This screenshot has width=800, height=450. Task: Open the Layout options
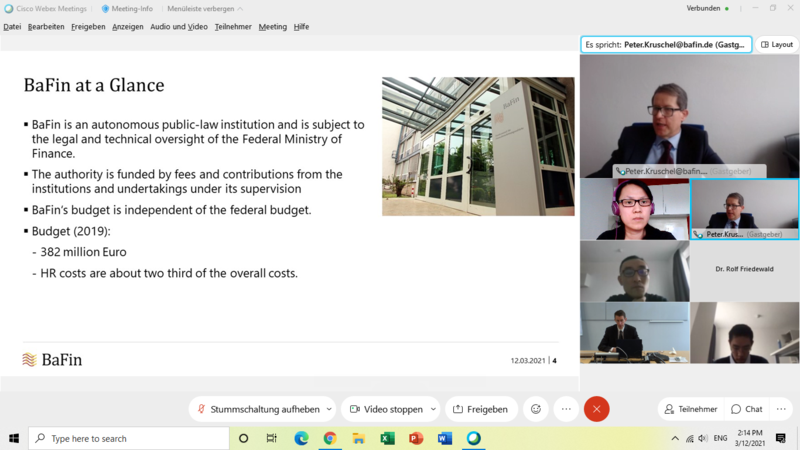(777, 44)
